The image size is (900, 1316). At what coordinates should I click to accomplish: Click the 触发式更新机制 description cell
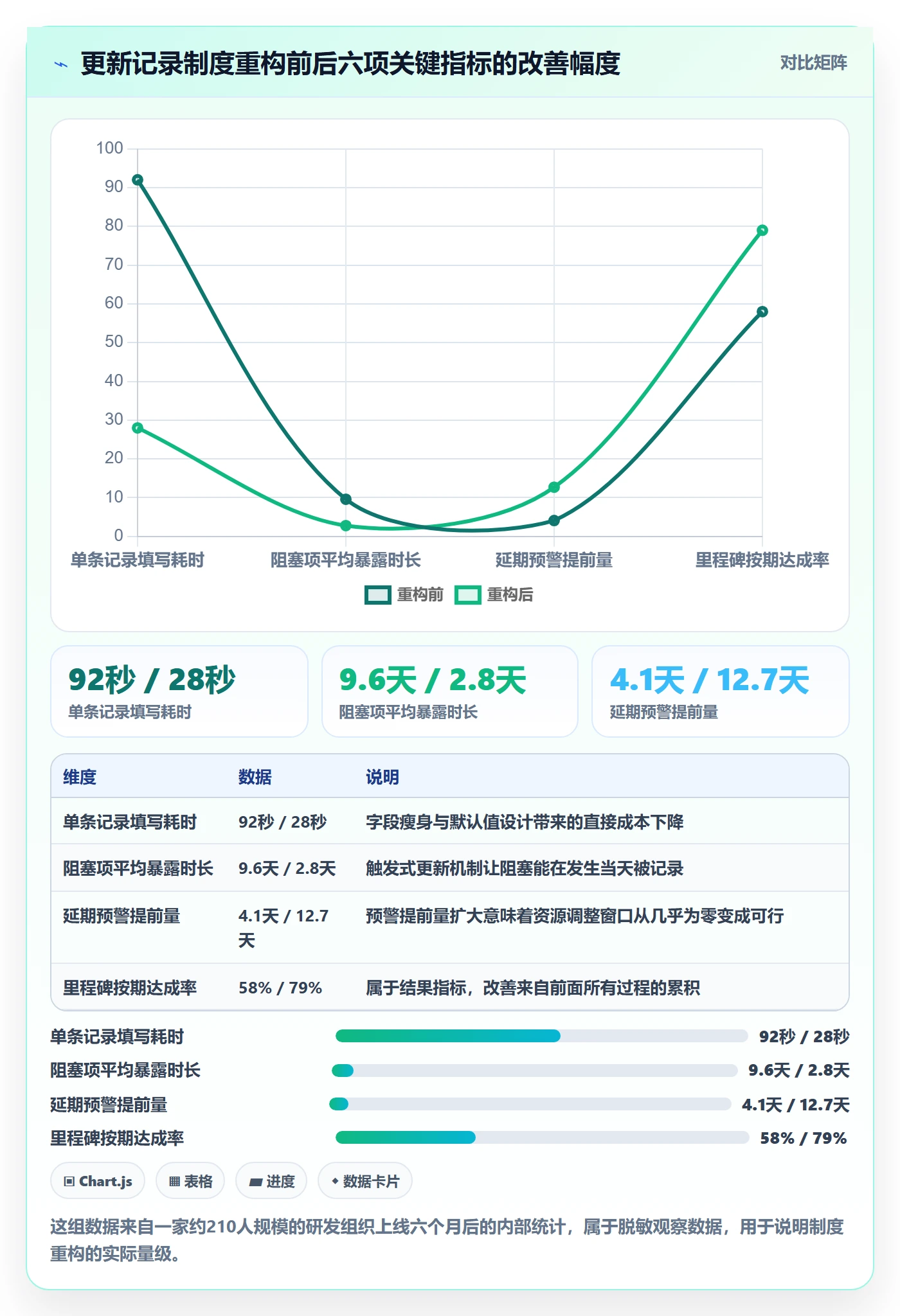pos(525,868)
